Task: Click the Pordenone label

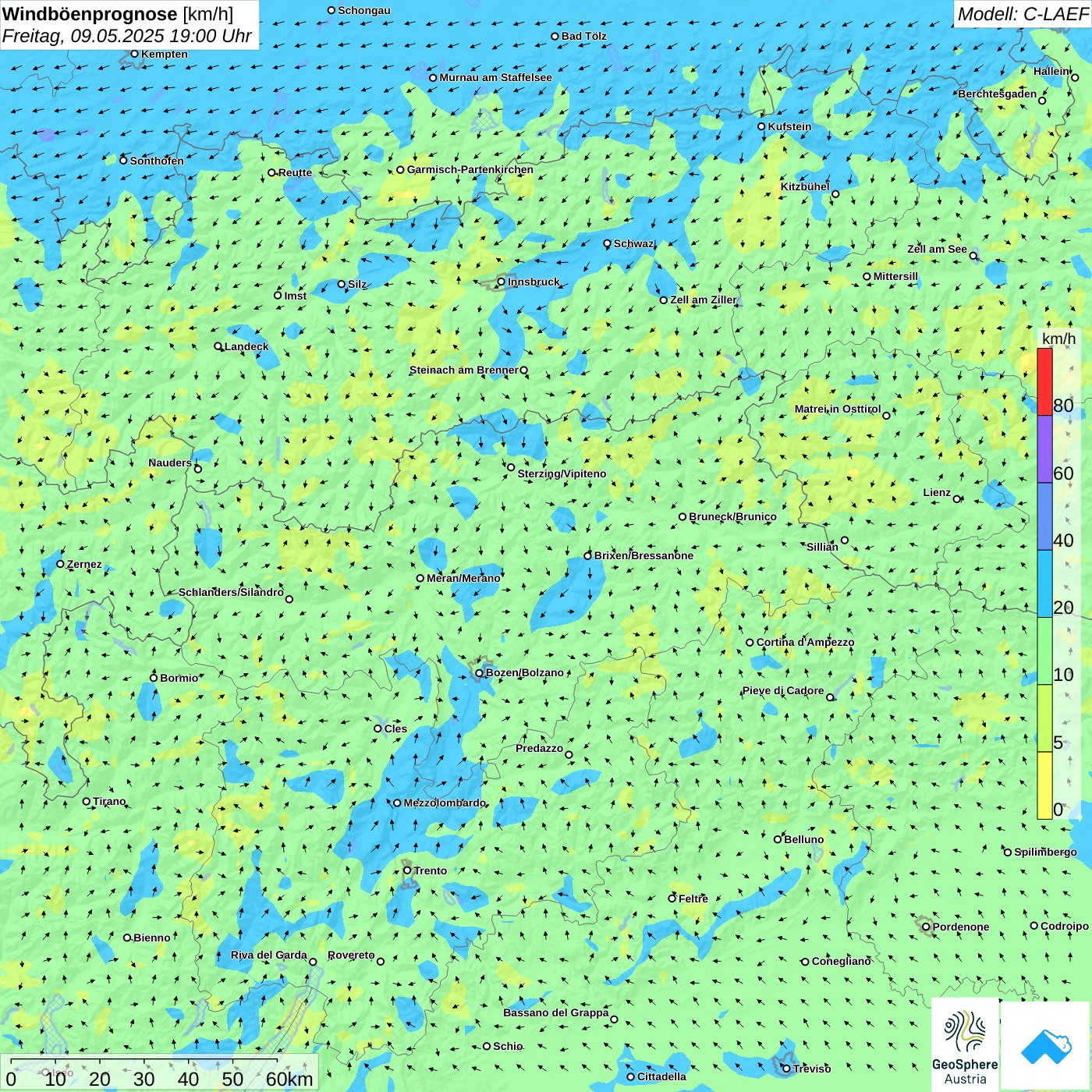Action: pyautogui.click(x=961, y=927)
